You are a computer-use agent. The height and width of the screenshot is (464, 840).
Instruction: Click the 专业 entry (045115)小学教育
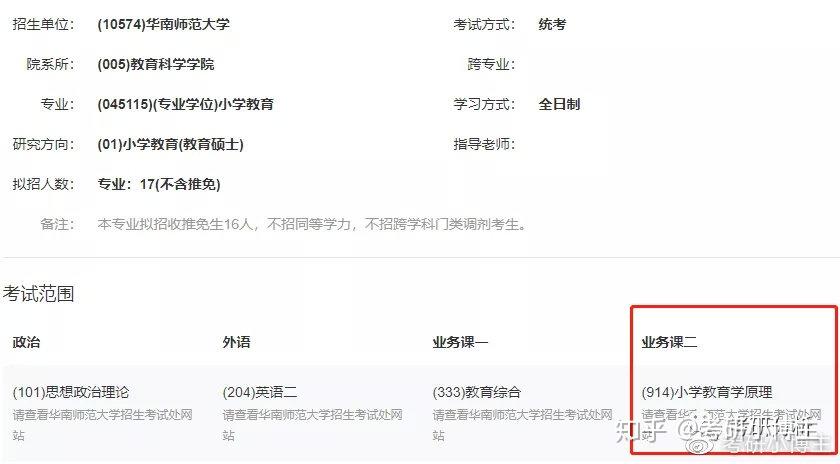tap(185, 104)
